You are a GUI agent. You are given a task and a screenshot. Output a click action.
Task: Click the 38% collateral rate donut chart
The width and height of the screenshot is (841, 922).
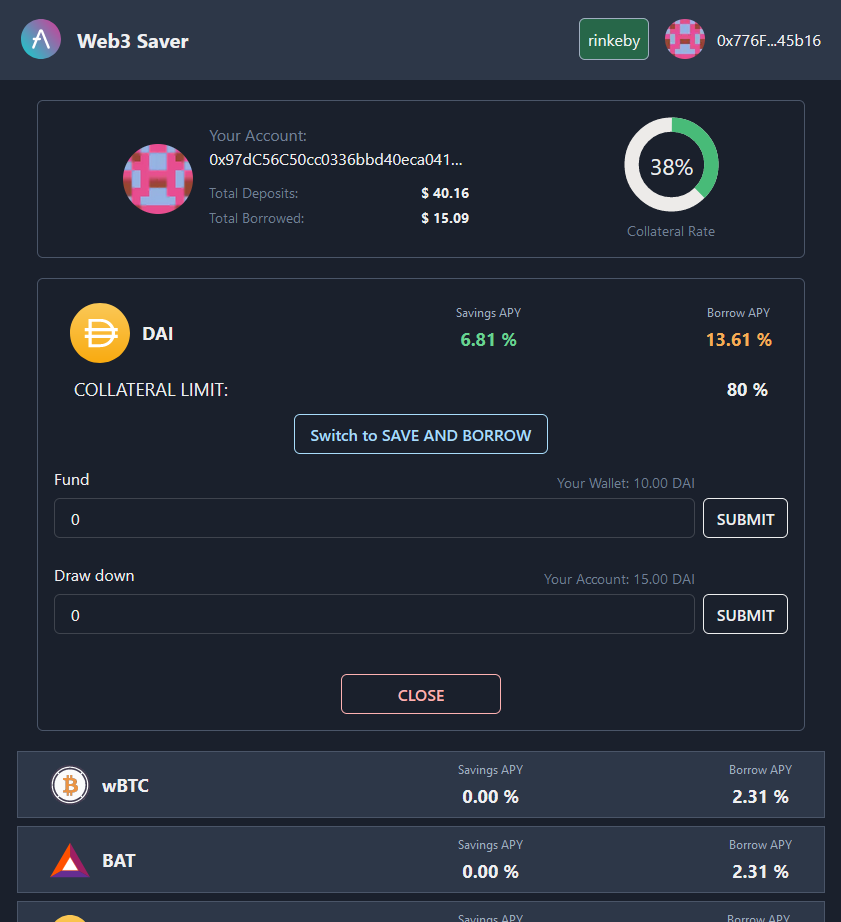tap(671, 167)
